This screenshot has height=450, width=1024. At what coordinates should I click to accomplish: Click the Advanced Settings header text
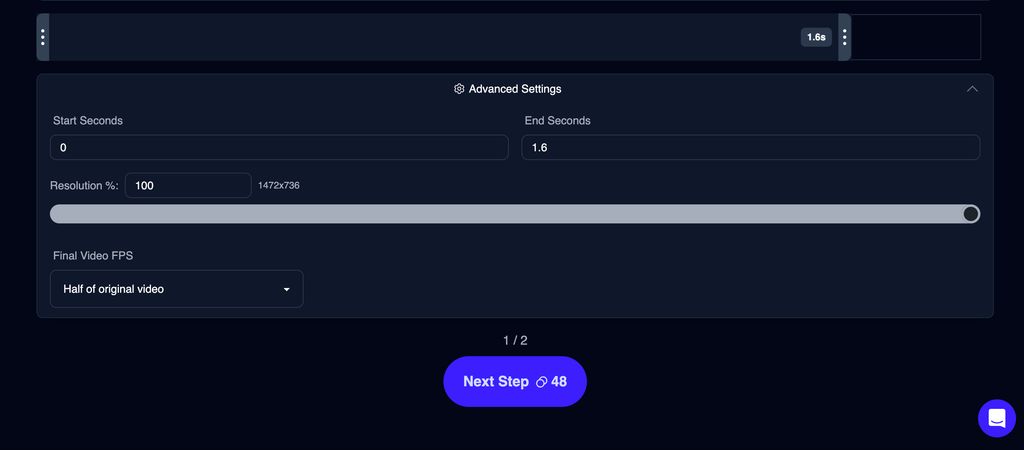point(515,89)
